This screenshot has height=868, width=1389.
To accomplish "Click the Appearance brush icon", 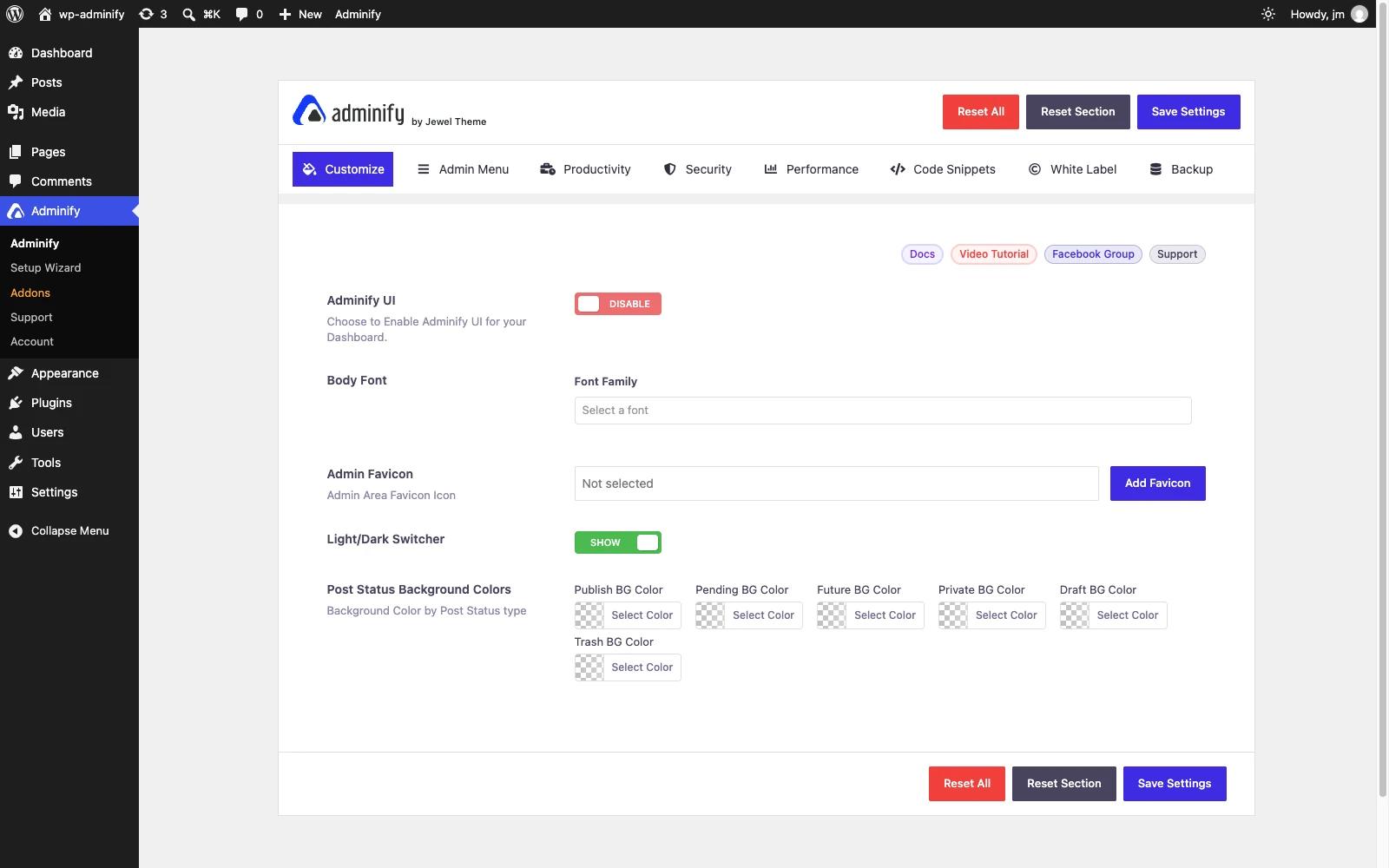I will [x=16, y=373].
